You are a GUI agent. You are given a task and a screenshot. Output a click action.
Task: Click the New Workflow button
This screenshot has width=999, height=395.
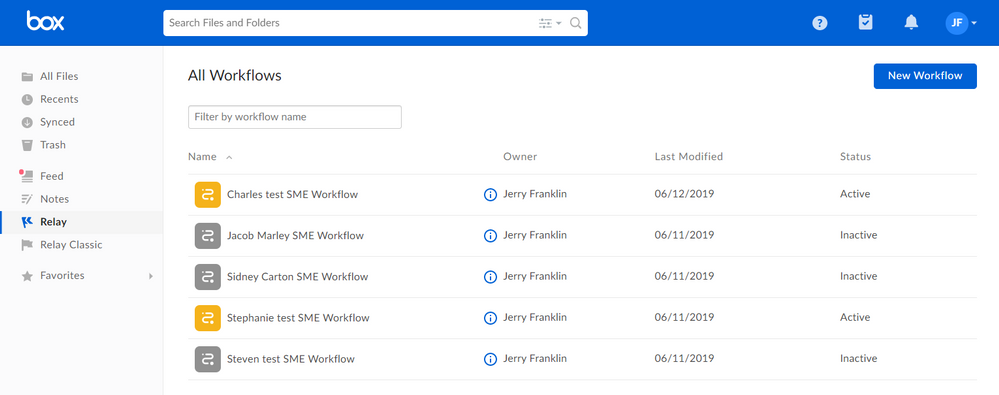click(x=925, y=76)
